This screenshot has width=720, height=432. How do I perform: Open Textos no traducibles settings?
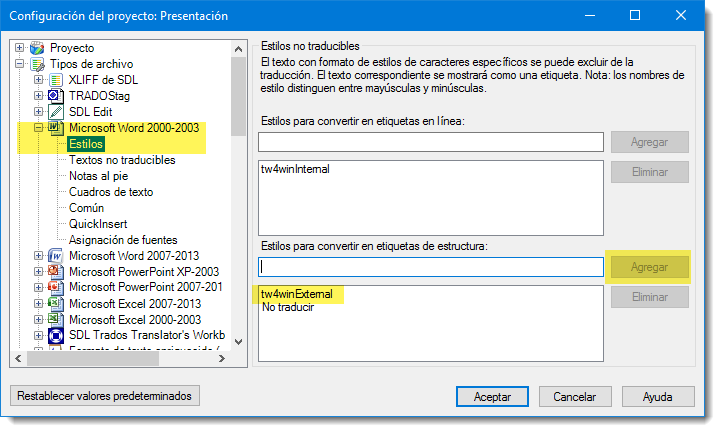122,160
